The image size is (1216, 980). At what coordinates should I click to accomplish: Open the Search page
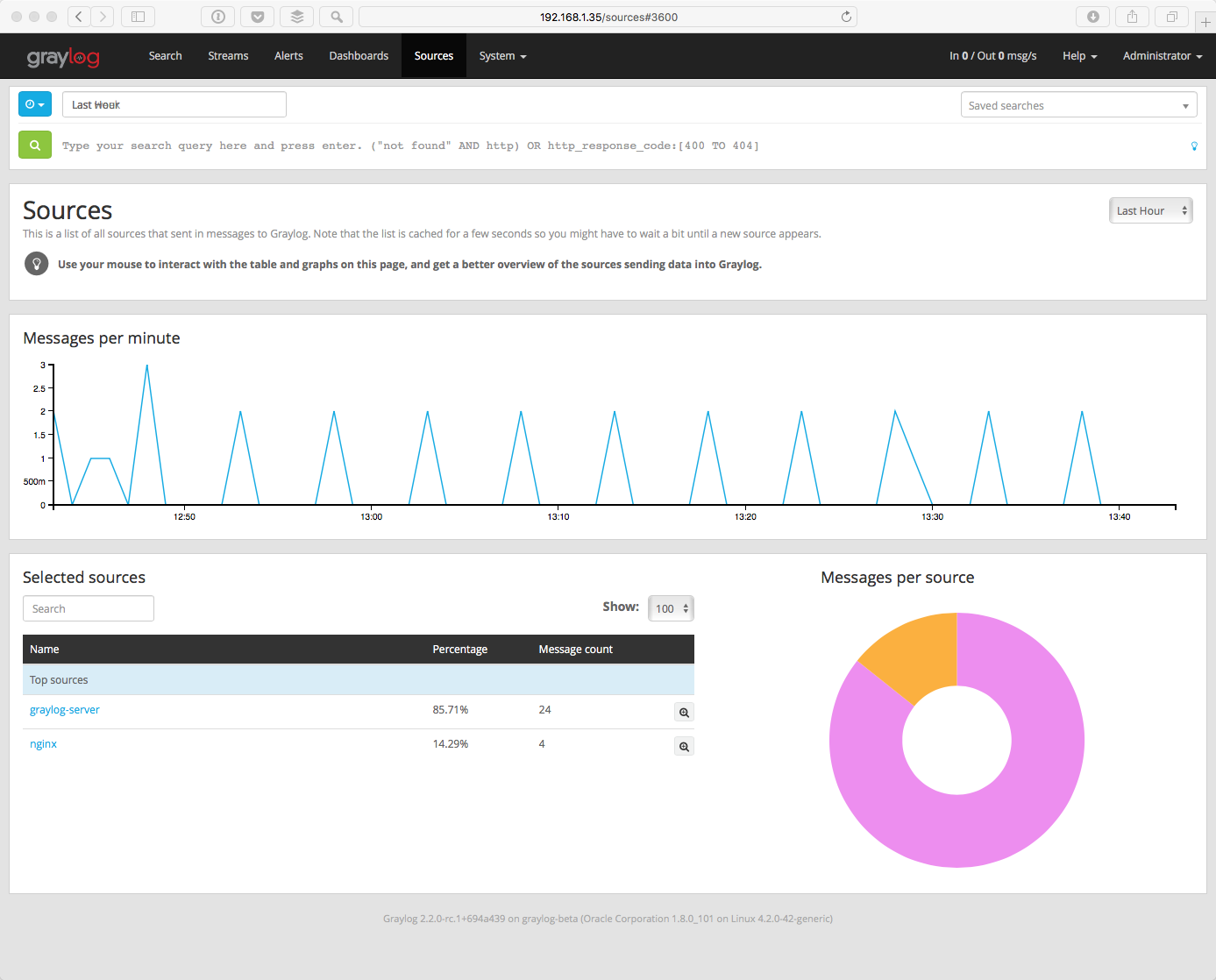coord(166,56)
